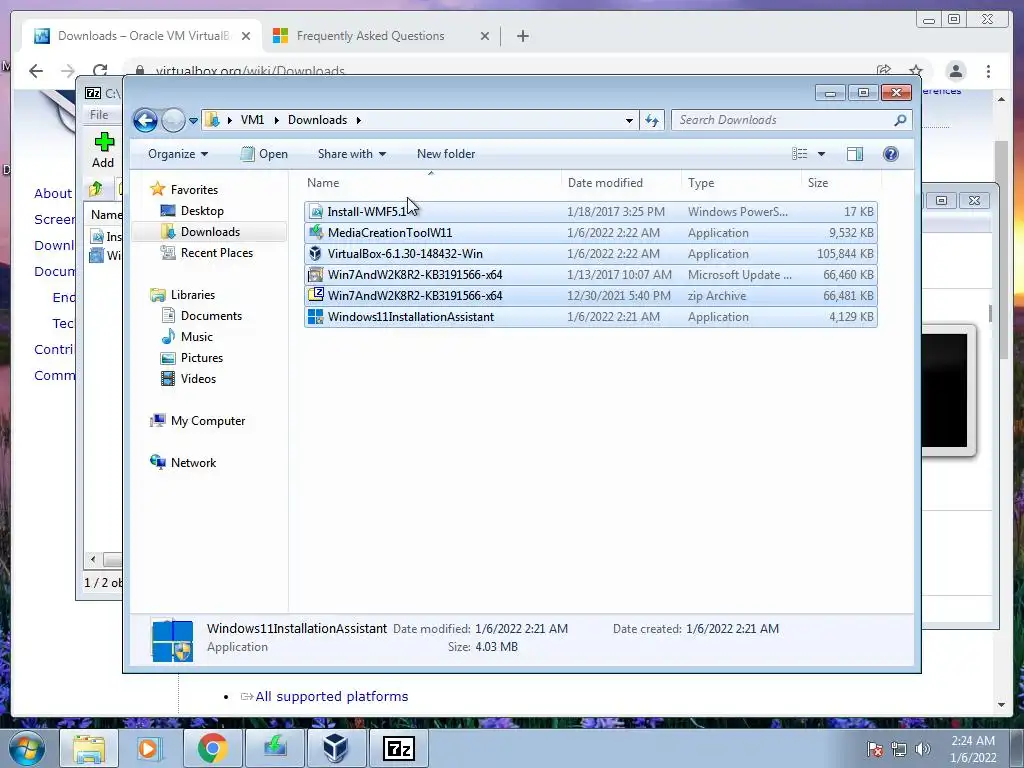
Task: Open Windows Media Player taskbar icon
Action: coord(149,748)
